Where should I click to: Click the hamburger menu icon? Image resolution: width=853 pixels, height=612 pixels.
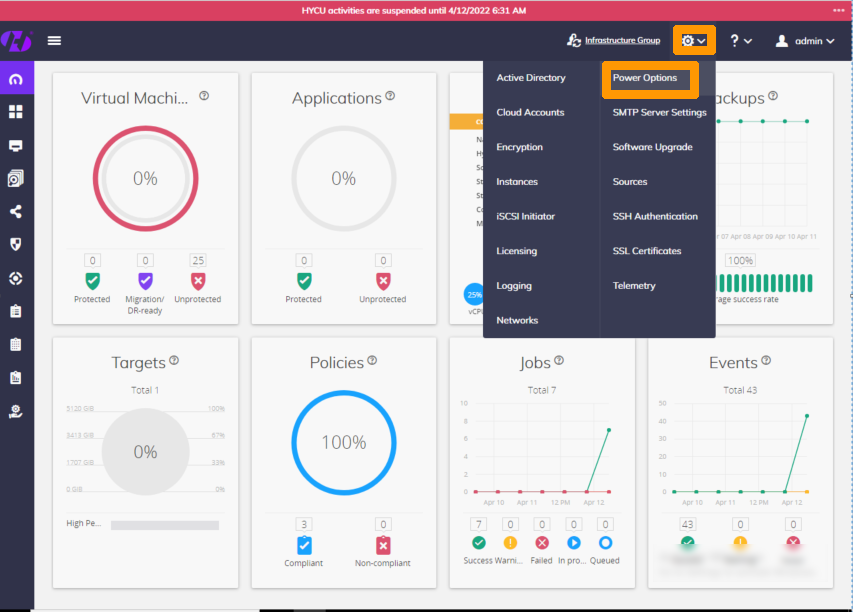[x=54, y=41]
